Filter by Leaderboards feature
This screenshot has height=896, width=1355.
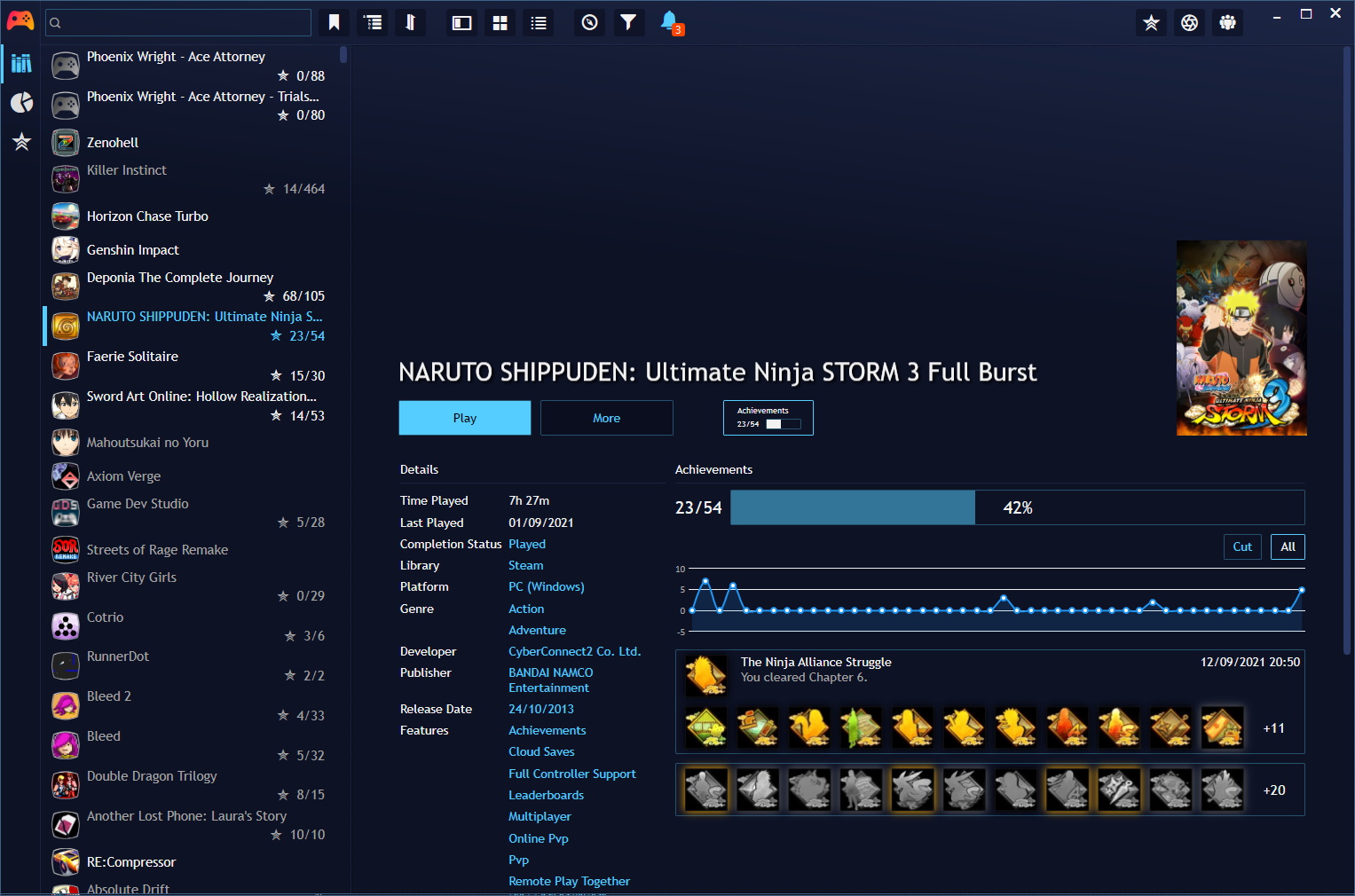click(x=546, y=795)
